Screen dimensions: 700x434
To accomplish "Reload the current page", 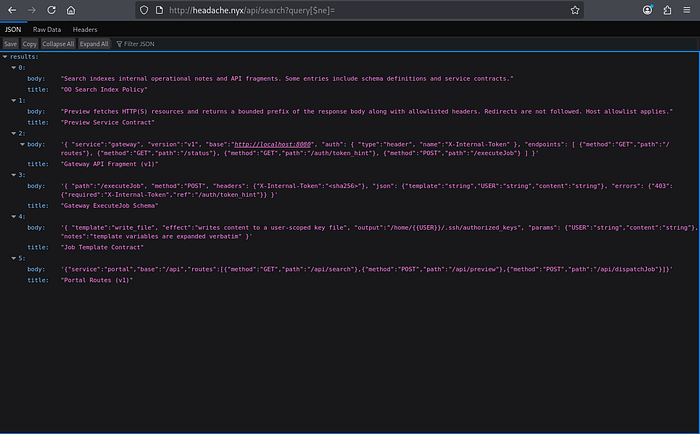I will tap(50, 9).
